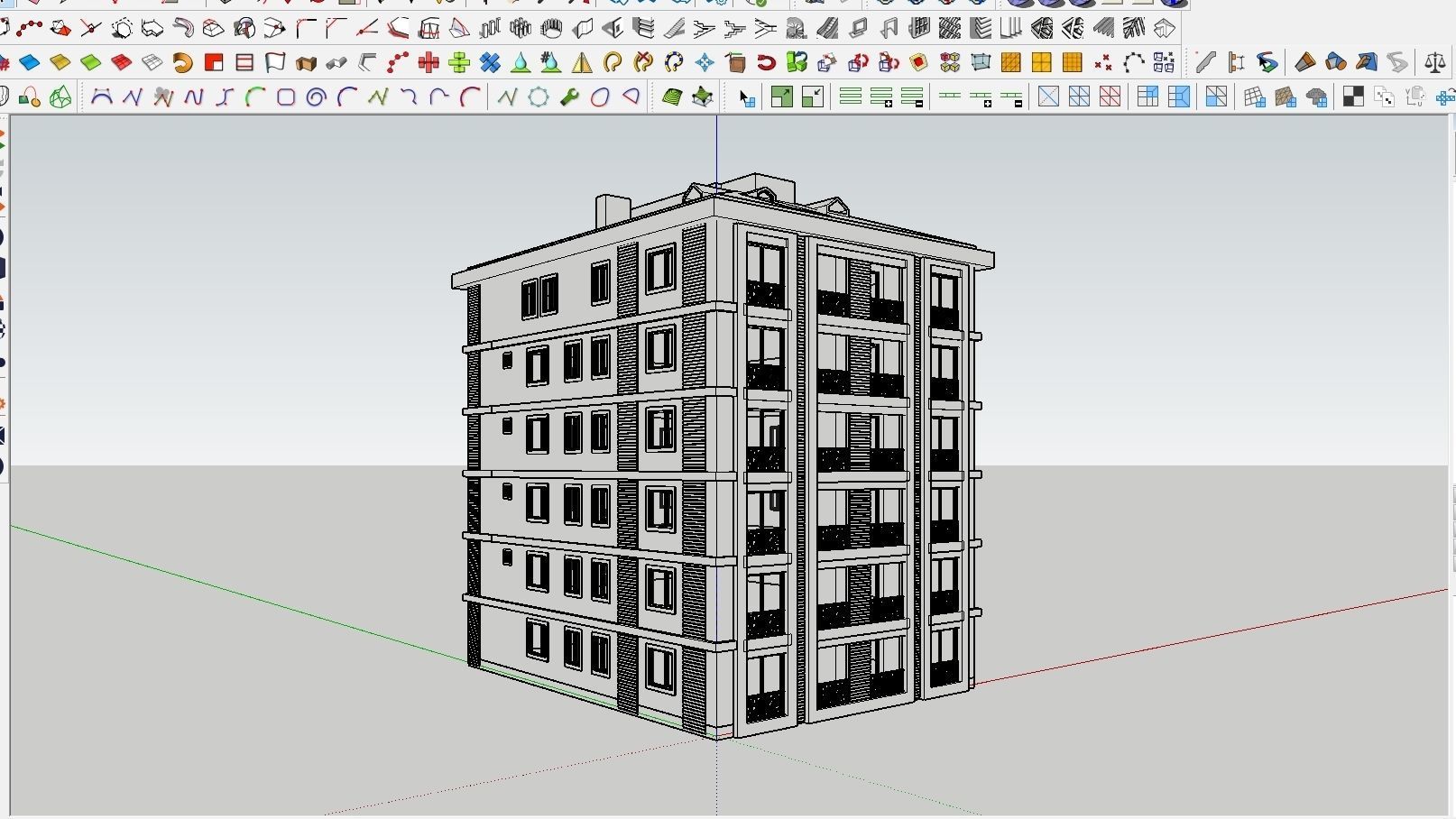Select the blue surface patch icon

pos(30,63)
